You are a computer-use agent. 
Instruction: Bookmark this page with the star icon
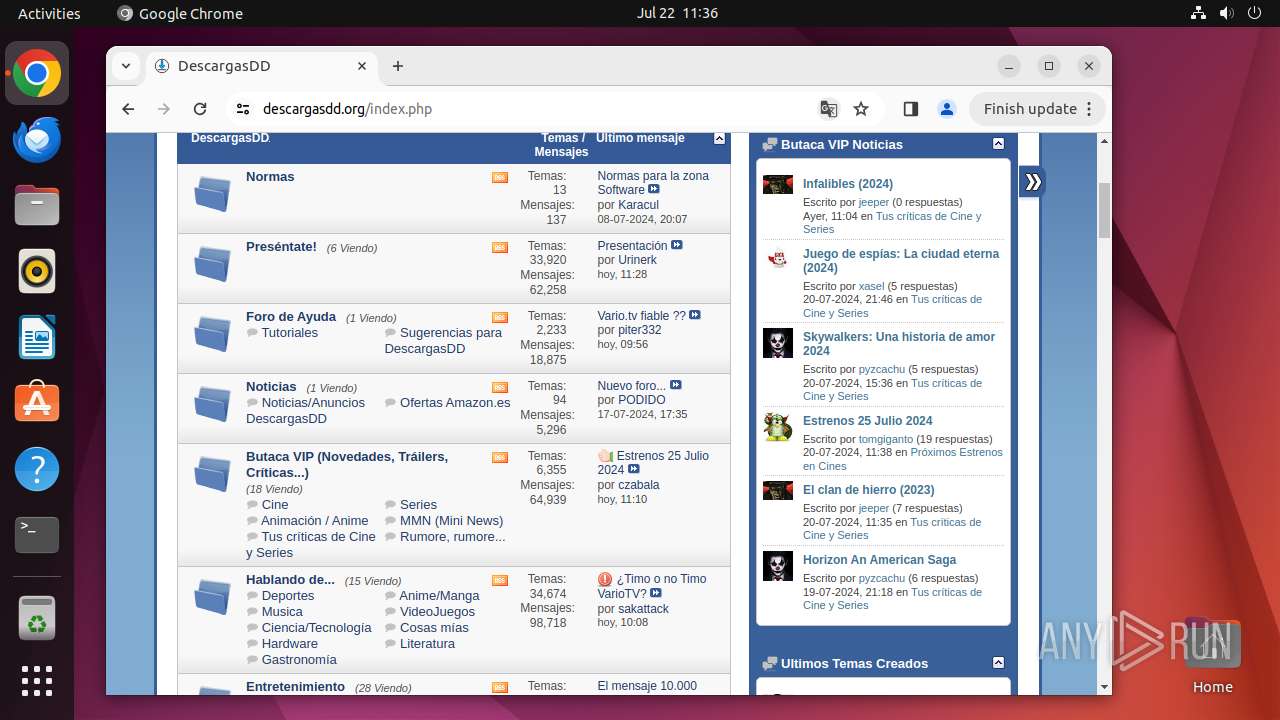tap(861, 109)
